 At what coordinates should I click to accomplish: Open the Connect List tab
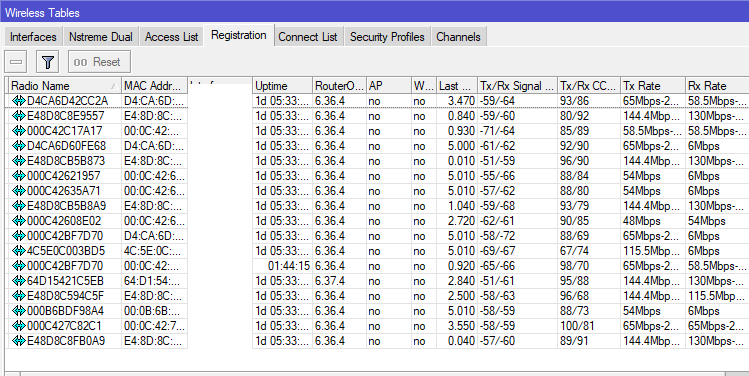(308, 37)
